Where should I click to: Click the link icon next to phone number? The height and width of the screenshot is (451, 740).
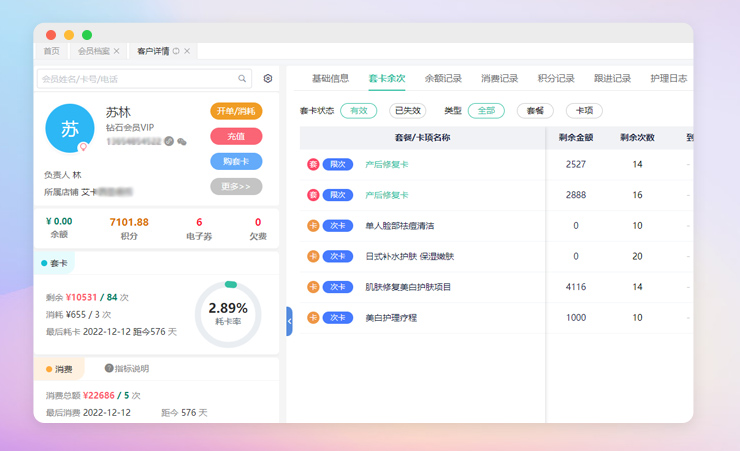pyautogui.click(x=169, y=141)
